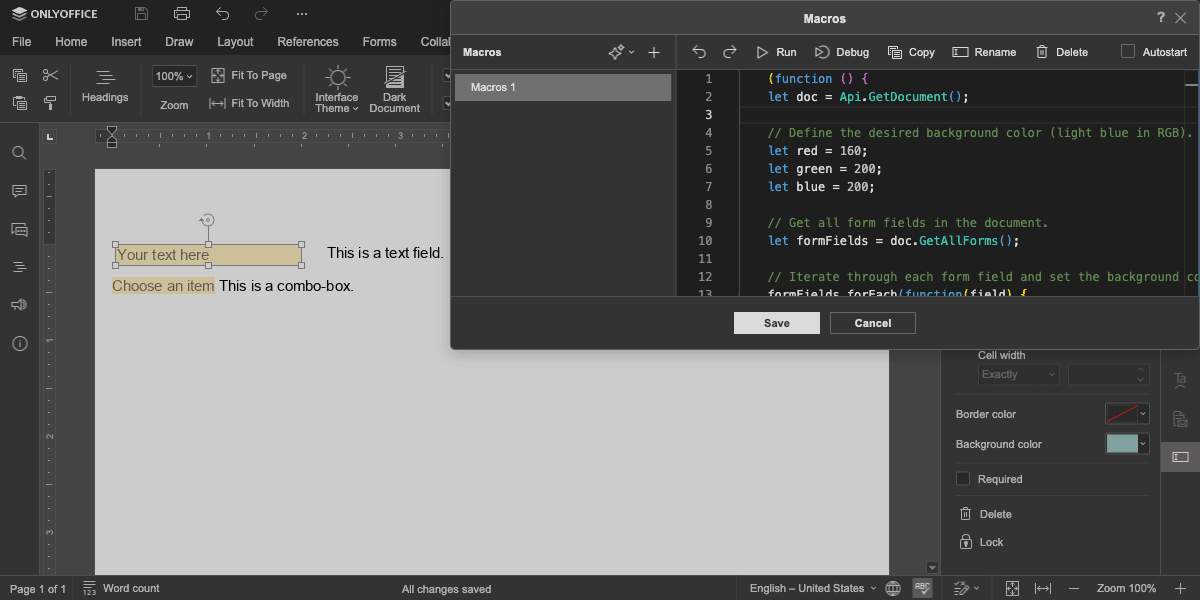
Task: Click the Cut scissors icon
Action: coord(50,75)
